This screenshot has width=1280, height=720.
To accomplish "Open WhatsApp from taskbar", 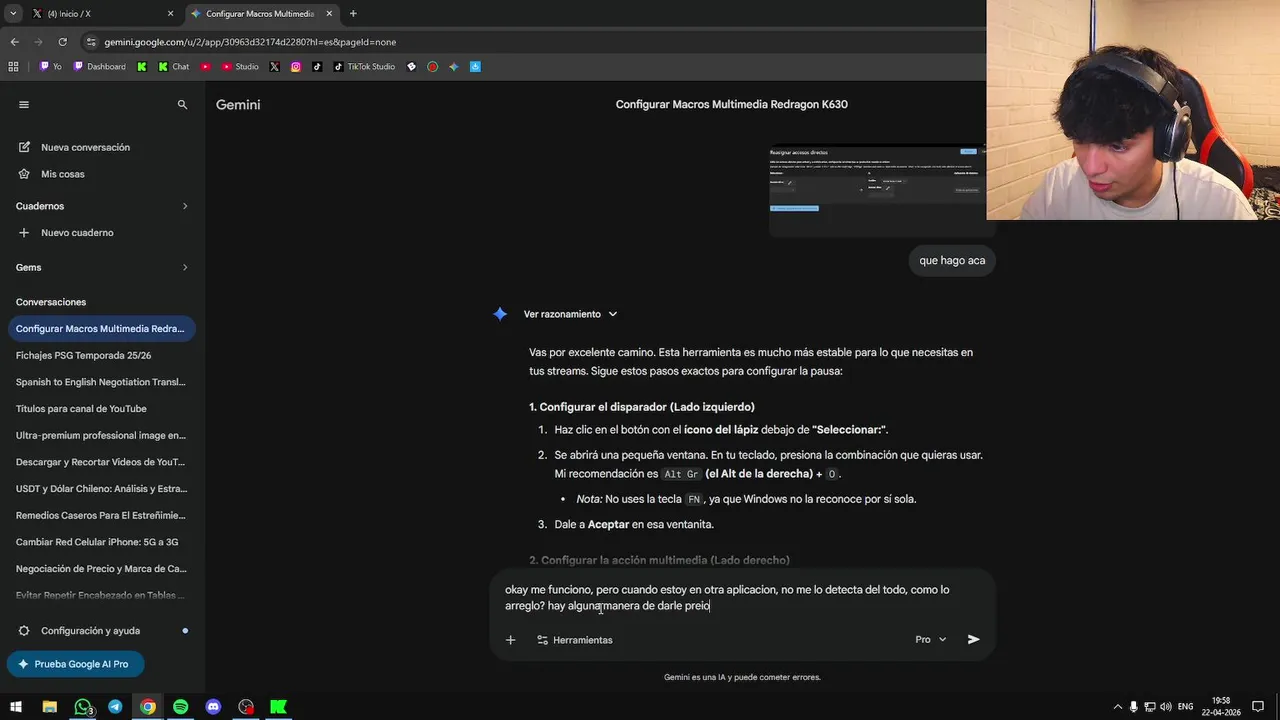I will [x=83, y=707].
